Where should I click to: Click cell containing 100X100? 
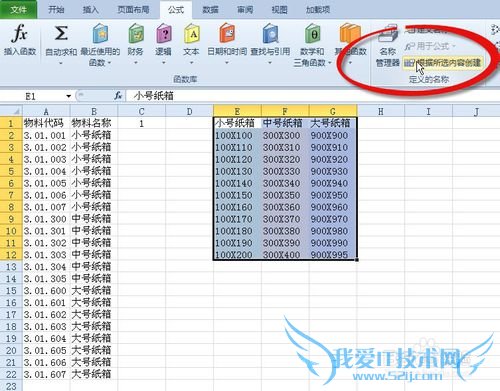coord(237,135)
